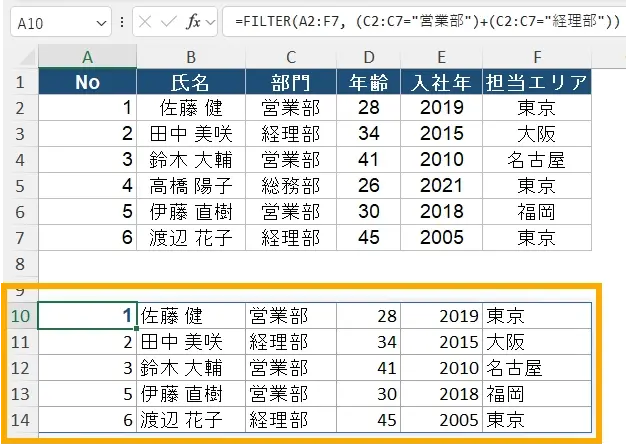Select all cells via corner triangle
The height and width of the screenshot is (445, 626).
tap(27, 57)
